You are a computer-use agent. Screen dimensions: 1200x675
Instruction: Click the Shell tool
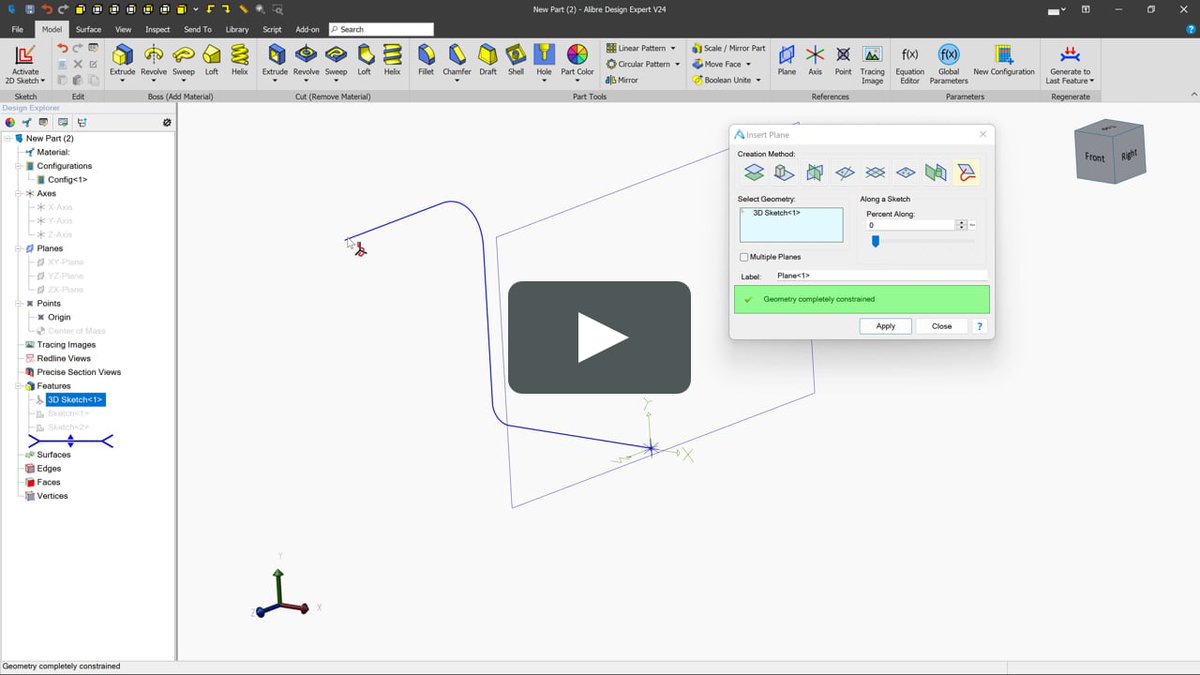[x=515, y=58]
